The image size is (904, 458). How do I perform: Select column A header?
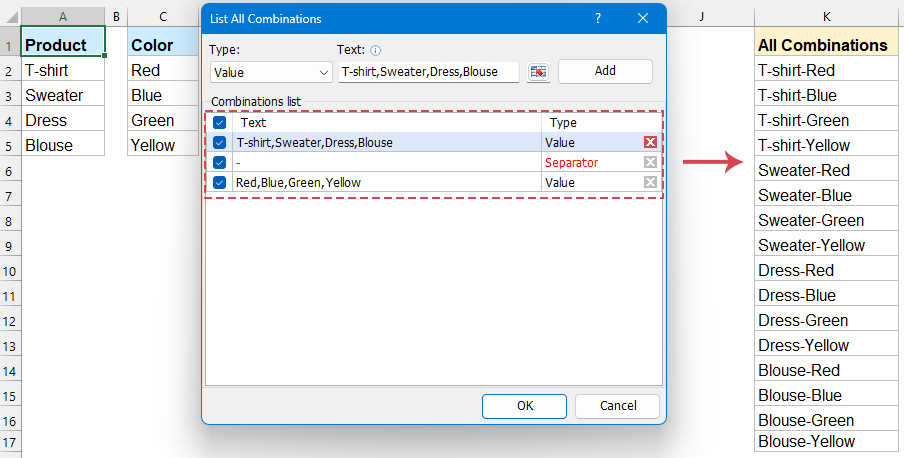point(63,17)
